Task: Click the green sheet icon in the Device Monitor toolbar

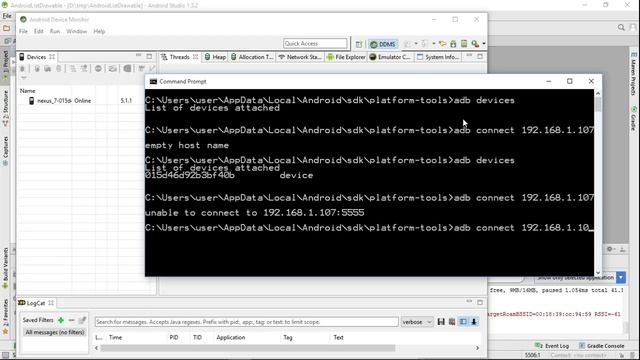Action: coord(464,44)
